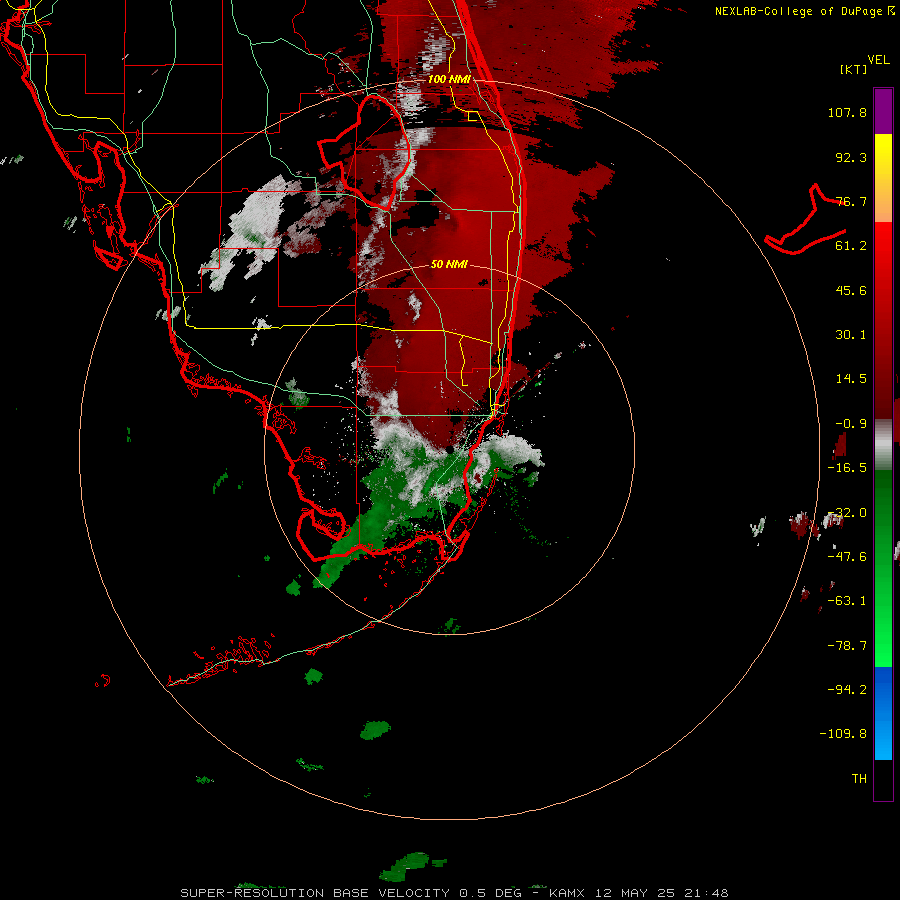The width and height of the screenshot is (900, 900).
Task: Click the -78.7 velocity scale value
Action: [847, 646]
